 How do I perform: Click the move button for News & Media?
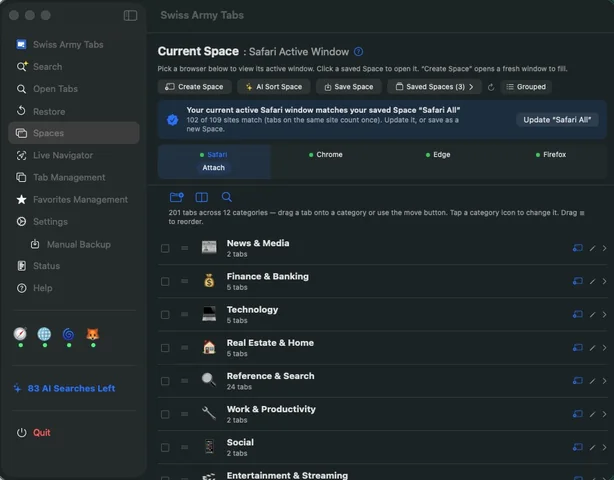point(578,248)
